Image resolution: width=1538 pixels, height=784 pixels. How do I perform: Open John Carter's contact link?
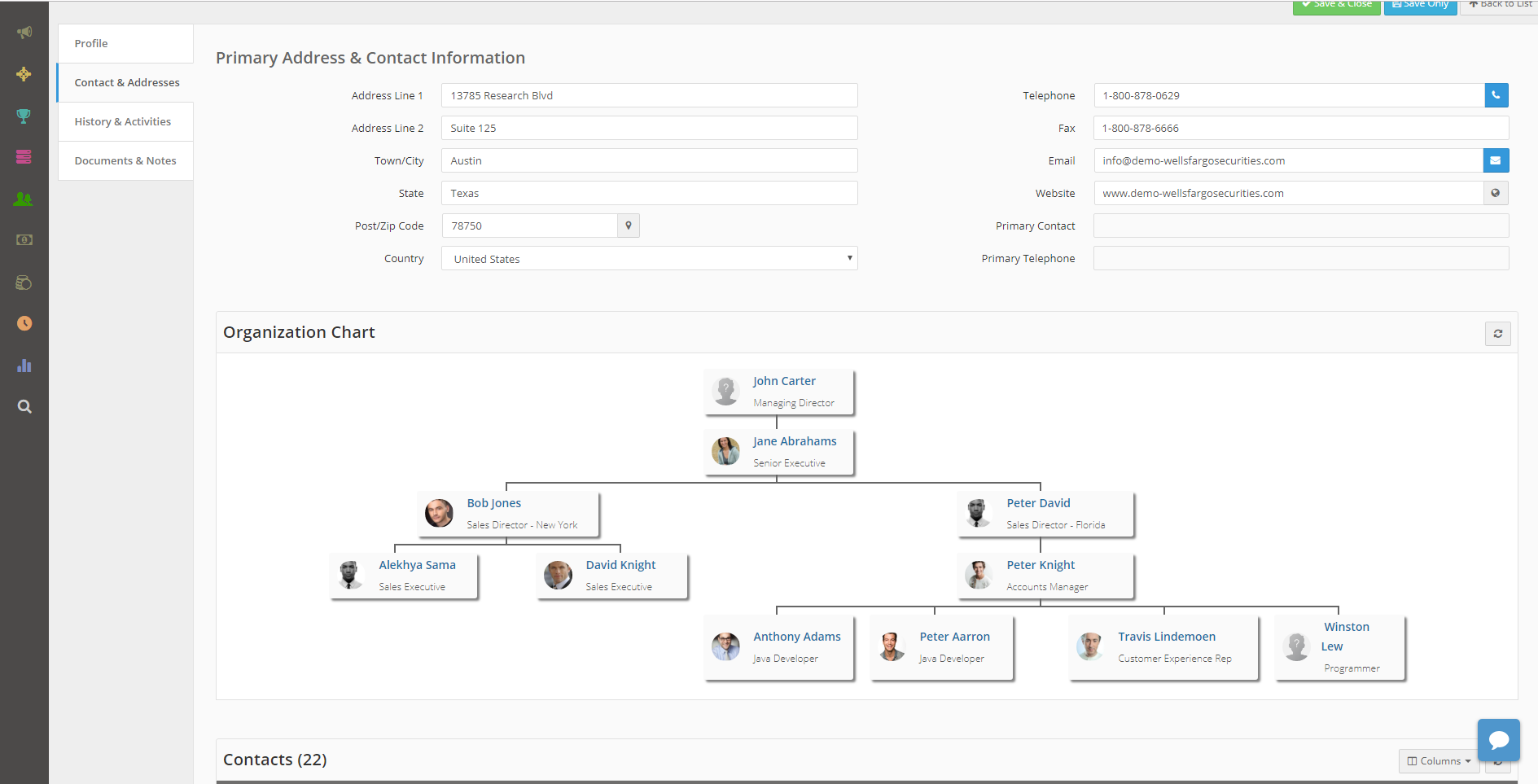784,381
